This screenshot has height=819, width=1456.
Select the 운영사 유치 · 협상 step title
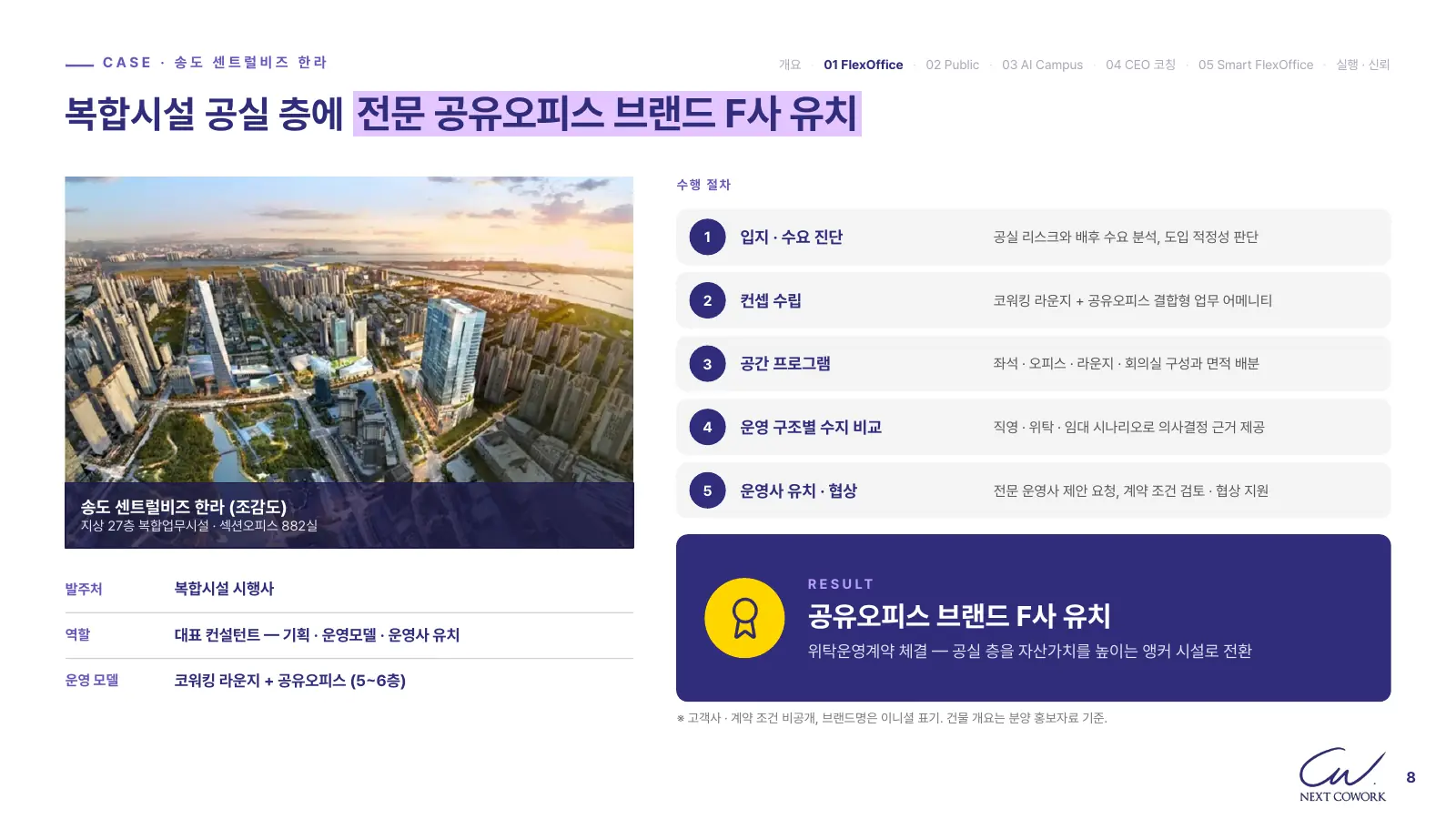(799, 490)
